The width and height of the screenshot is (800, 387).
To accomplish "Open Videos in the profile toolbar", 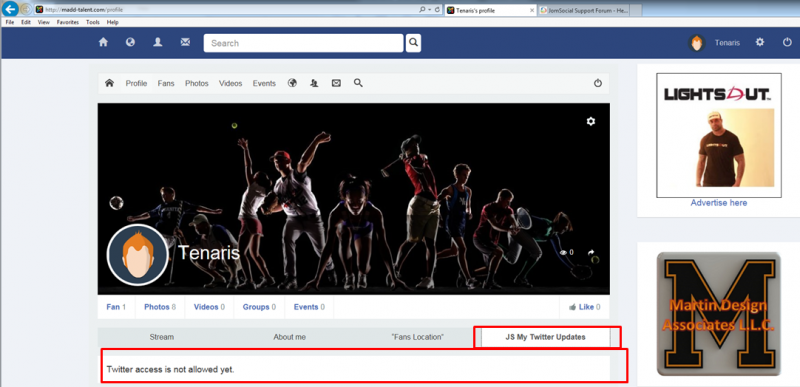I will (231, 83).
